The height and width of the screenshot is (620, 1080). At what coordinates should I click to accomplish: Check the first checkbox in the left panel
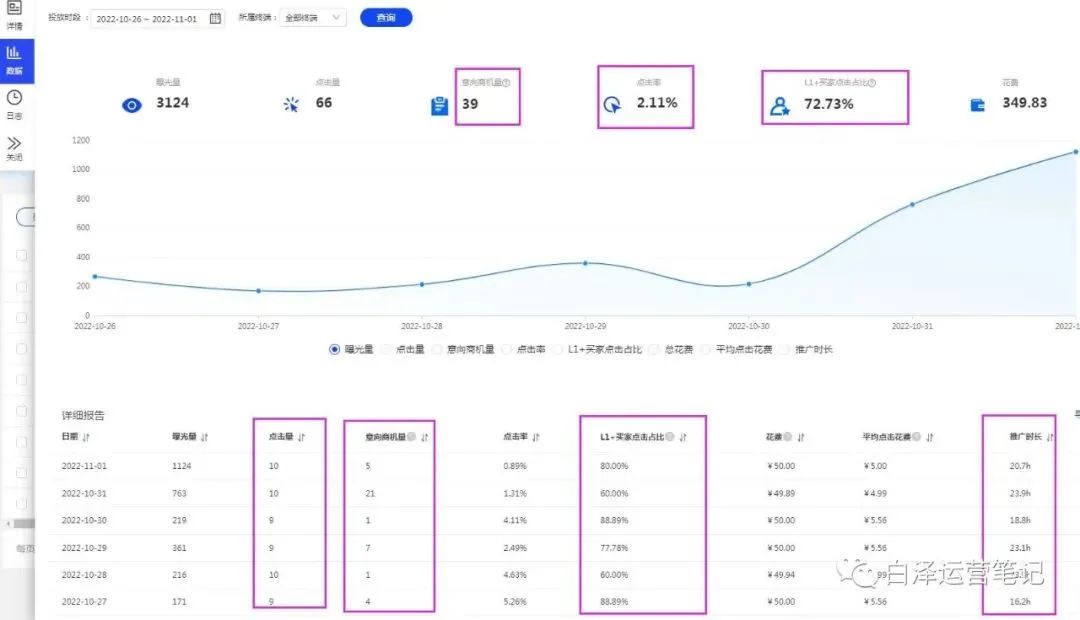[x=22, y=255]
